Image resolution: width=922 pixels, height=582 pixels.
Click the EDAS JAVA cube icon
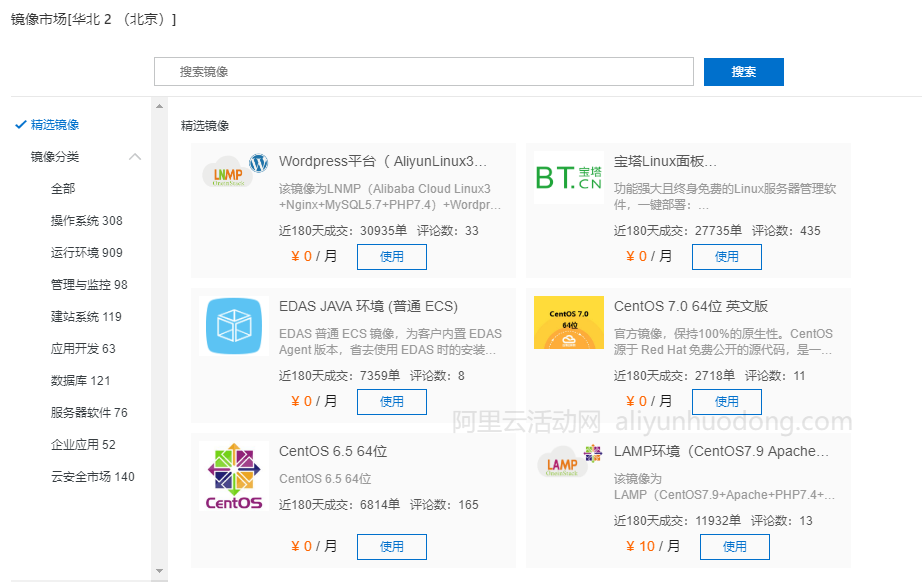coord(234,326)
